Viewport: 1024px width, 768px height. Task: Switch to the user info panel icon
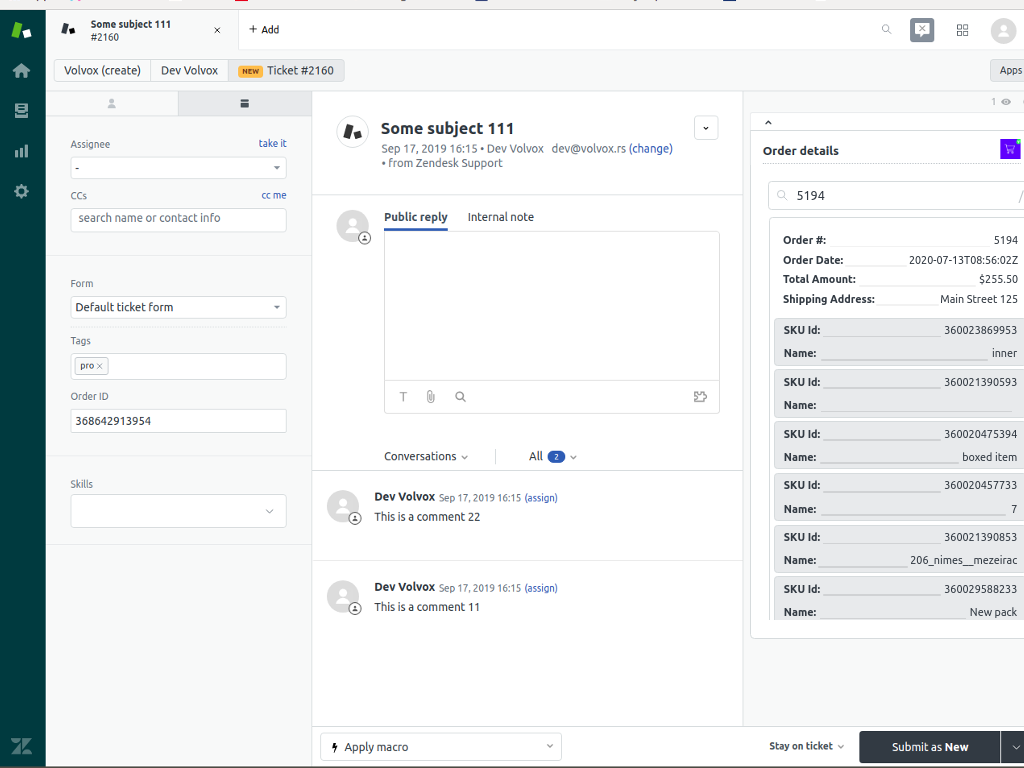[112, 103]
